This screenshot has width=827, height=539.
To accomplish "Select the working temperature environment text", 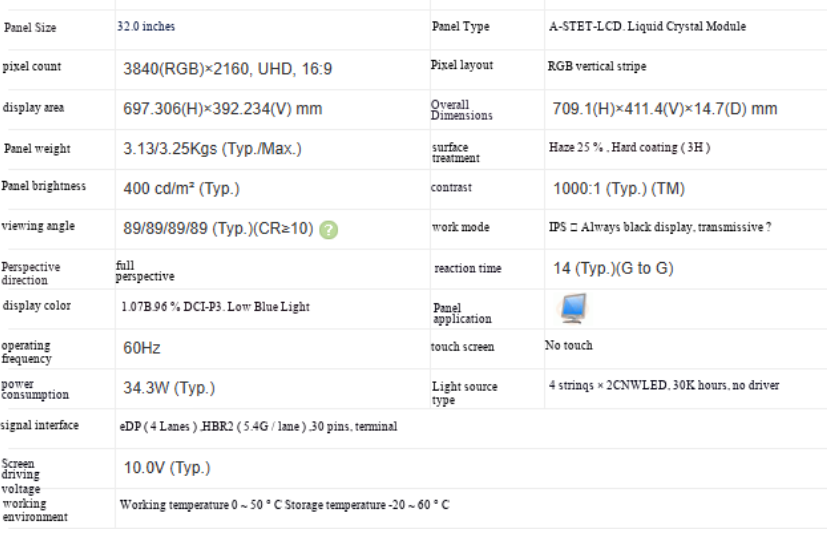I will point(284,505).
